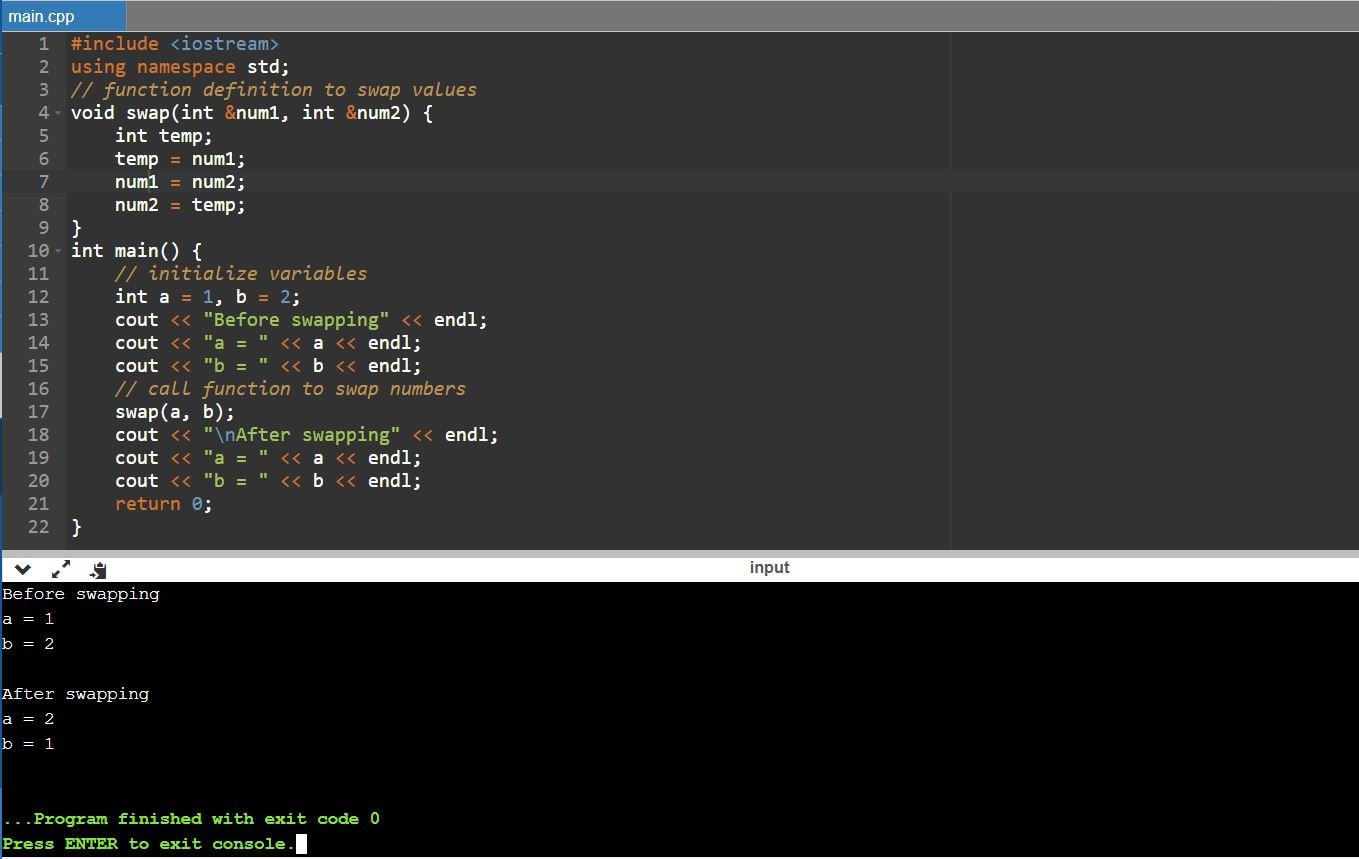Place cursor in 'using namespace std;' line
This screenshot has width=1359, height=859.
180,67
